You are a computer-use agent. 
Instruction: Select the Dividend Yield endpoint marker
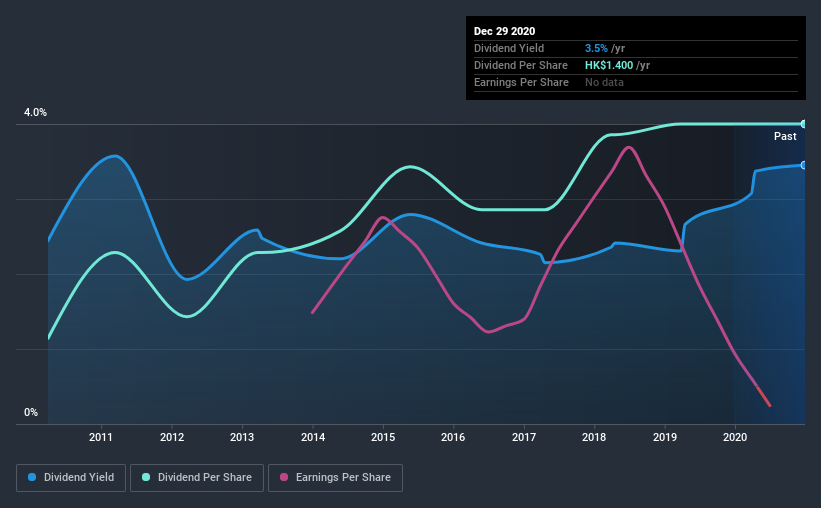803,165
